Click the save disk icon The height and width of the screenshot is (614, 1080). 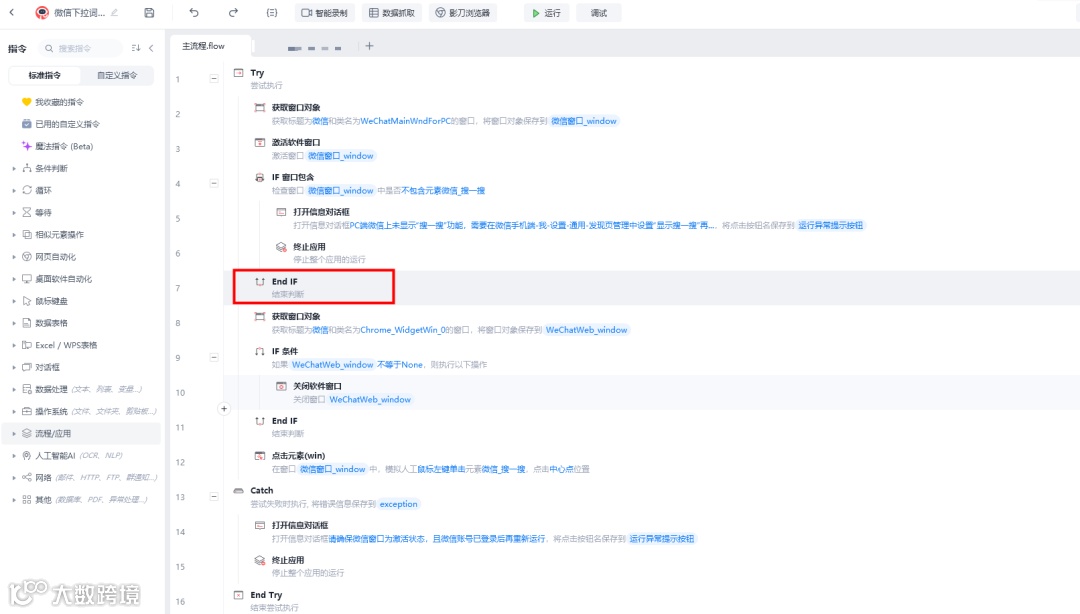pyautogui.click(x=149, y=12)
